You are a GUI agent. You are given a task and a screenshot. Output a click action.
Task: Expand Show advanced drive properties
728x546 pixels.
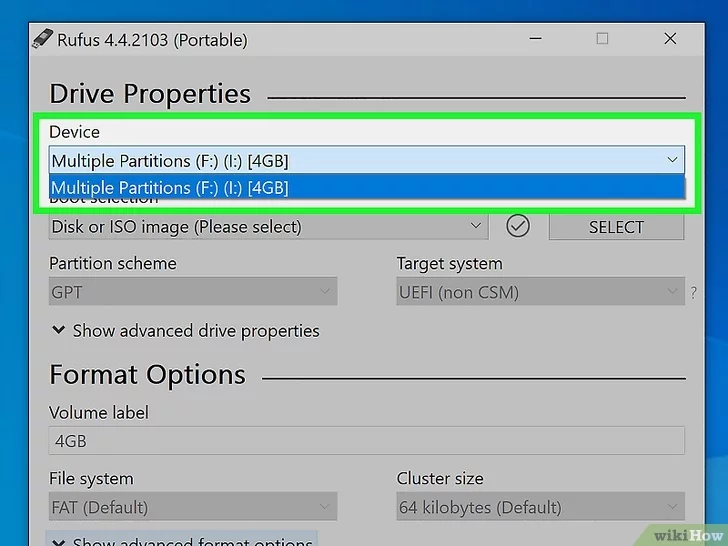pyautogui.click(x=186, y=331)
